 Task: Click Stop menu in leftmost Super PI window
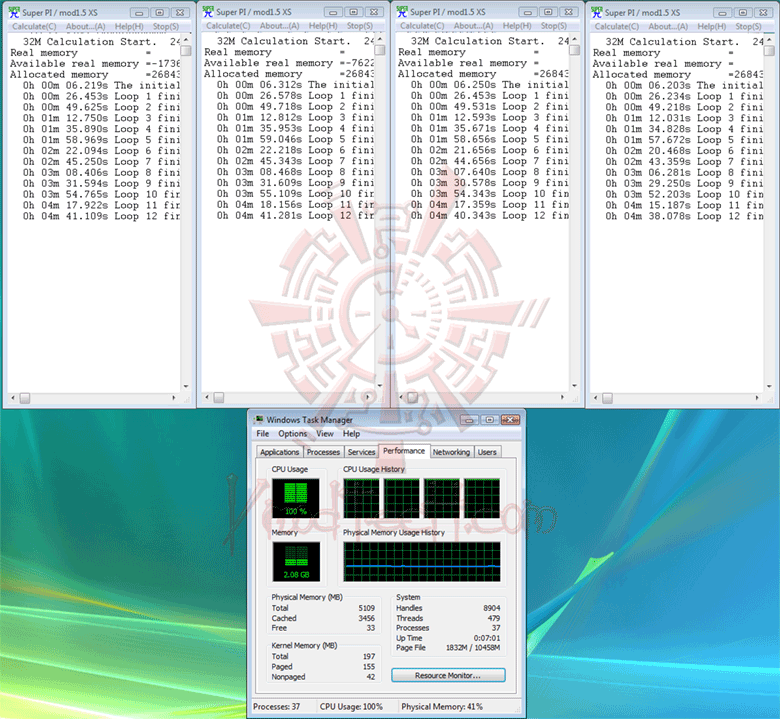click(x=166, y=26)
